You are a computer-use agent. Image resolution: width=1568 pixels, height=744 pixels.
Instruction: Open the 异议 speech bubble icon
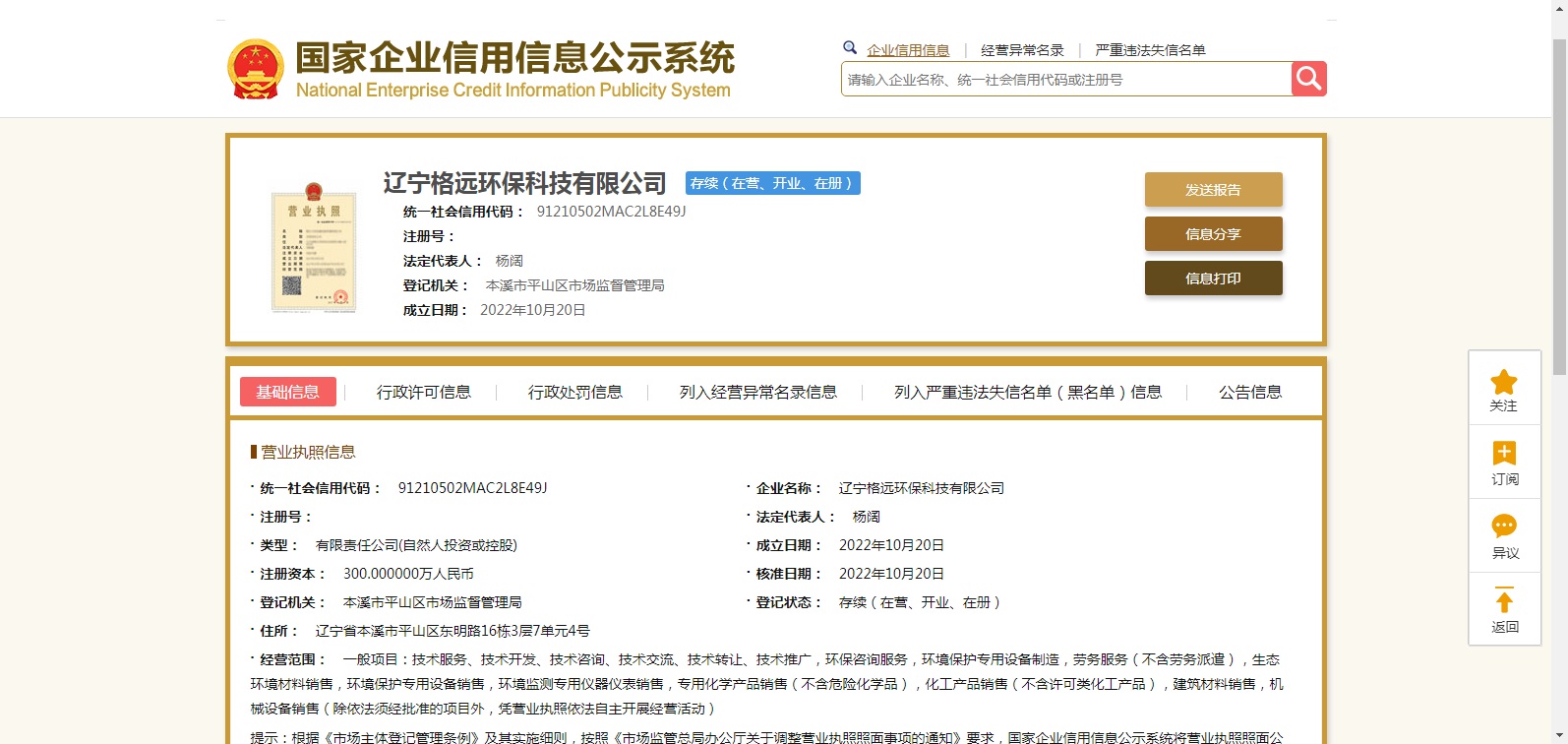coord(1504,526)
